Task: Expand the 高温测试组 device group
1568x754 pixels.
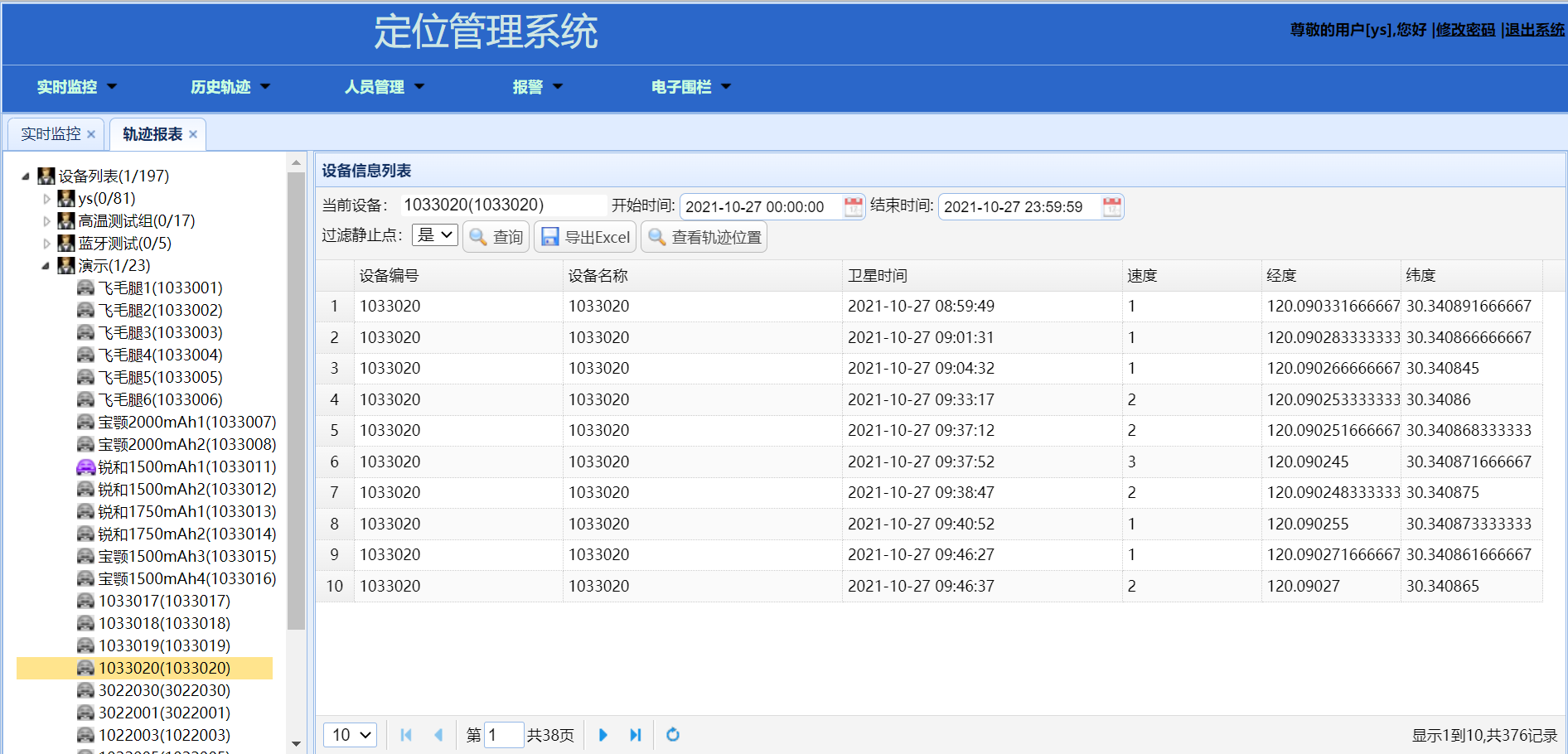Action: [x=46, y=221]
